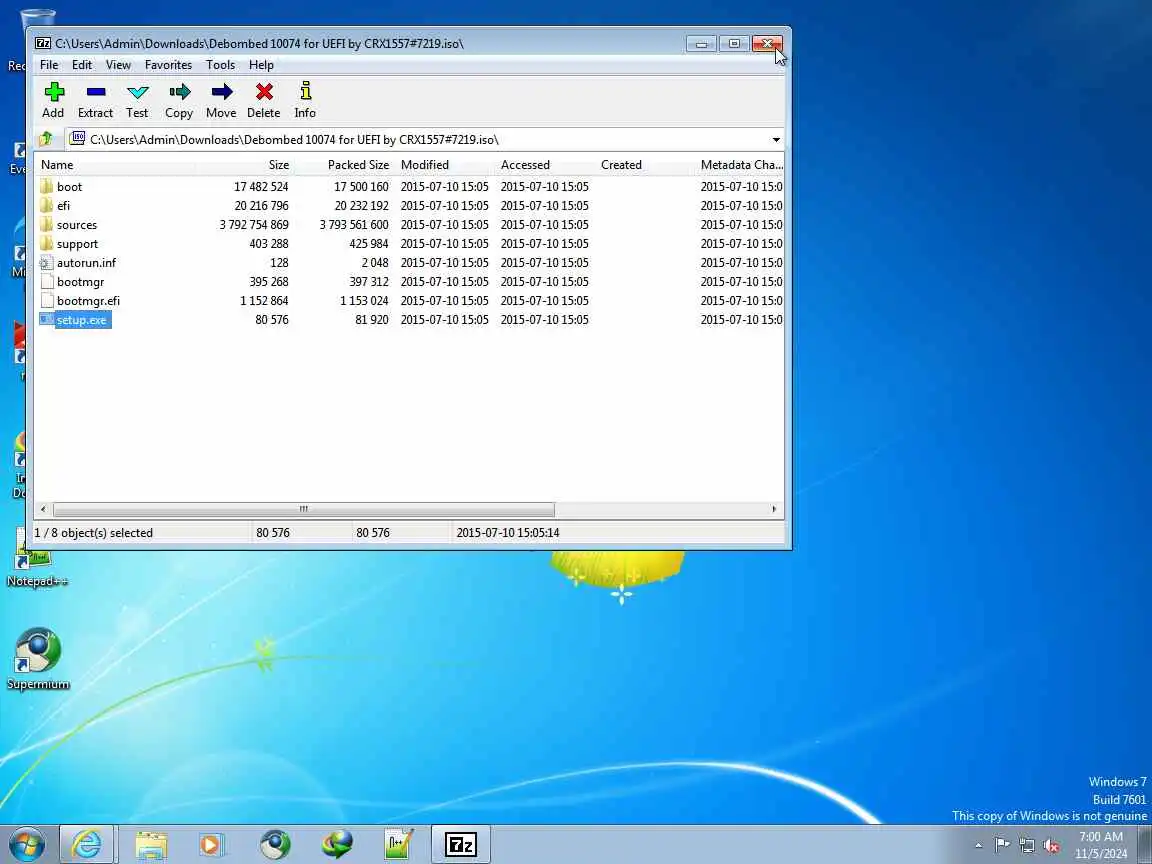Click the size value 1 152 864
The image size is (1152, 864).
[x=264, y=301]
